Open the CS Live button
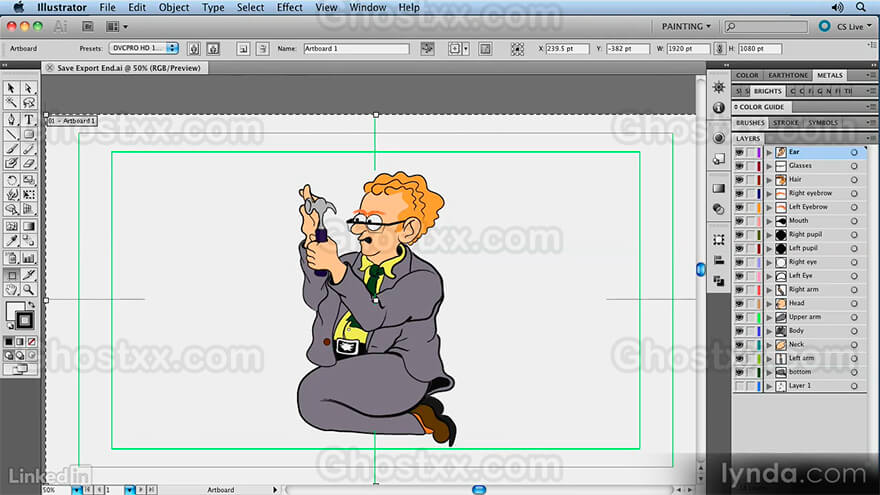The height and width of the screenshot is (495, 880). tap(846, 26)
